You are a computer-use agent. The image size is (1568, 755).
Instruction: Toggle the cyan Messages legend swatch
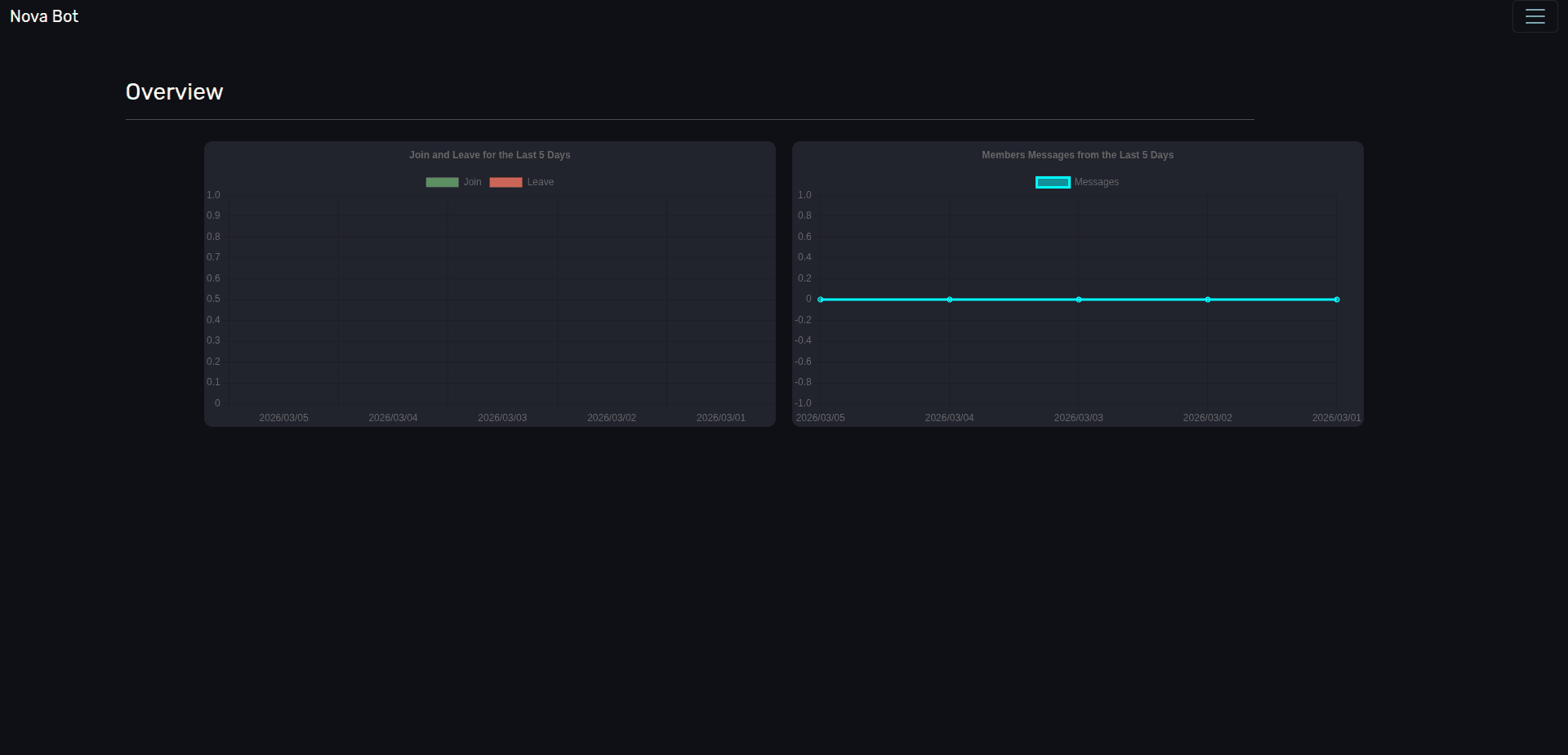click(1053, 182)
